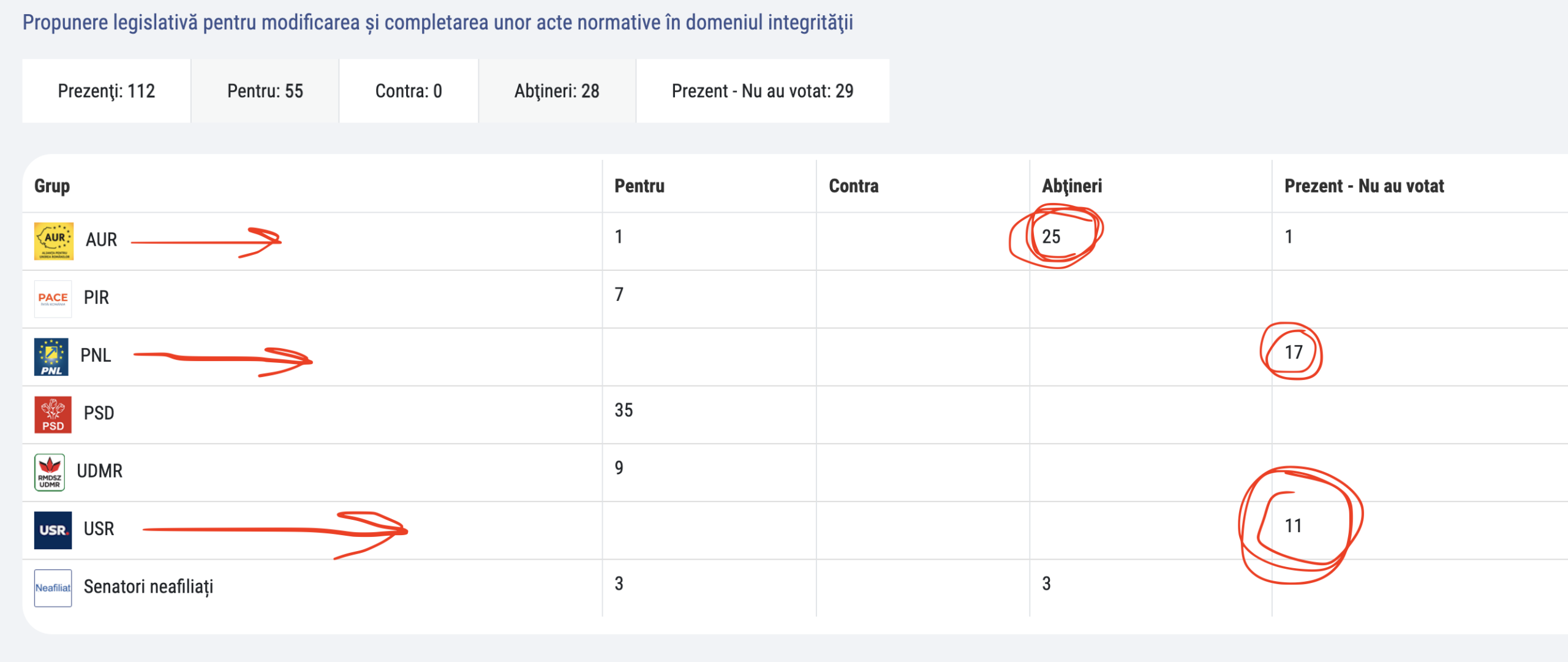
Task: Select the Contra: 0 summary box
Action: coord(409,91)
